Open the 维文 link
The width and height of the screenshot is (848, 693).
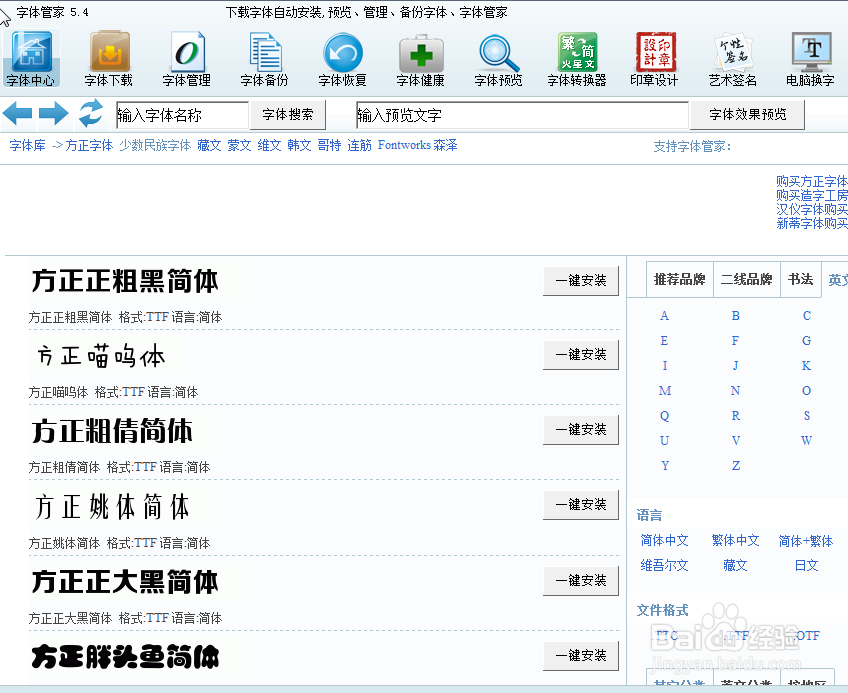(x=269, y=146)
